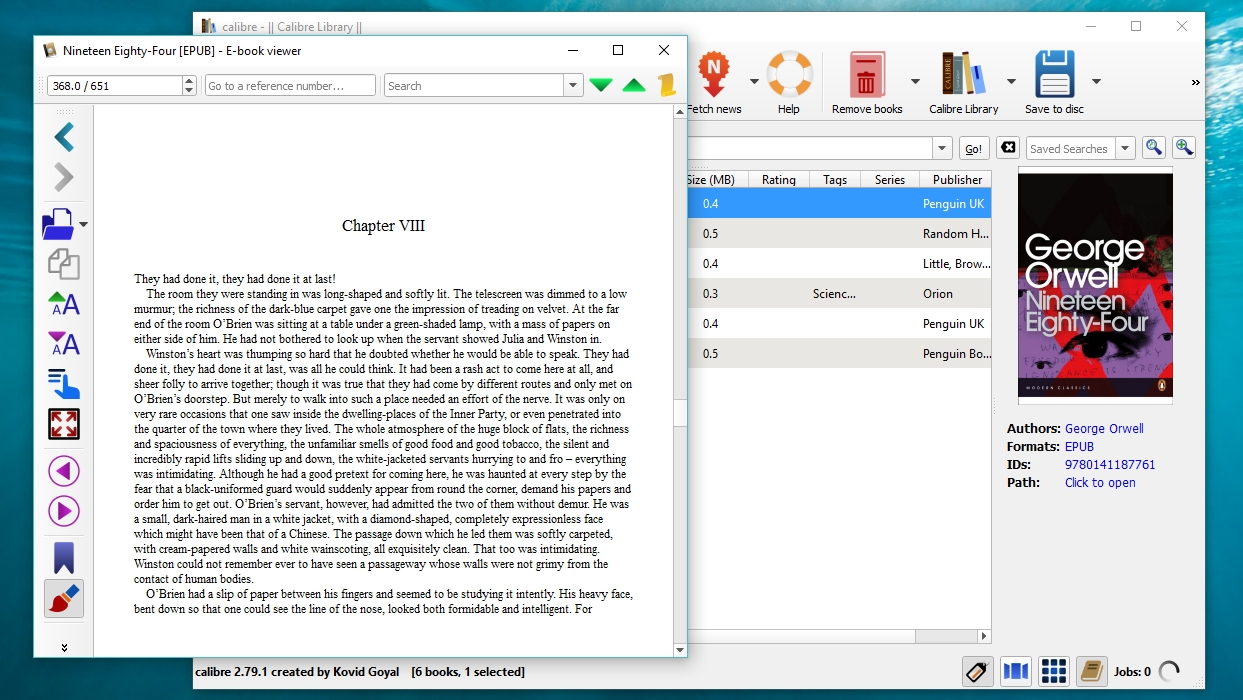Viewport: 1243px width, 700px height.
Task: Decrease the font size in the viewer
Action: (x=63, y=344)
